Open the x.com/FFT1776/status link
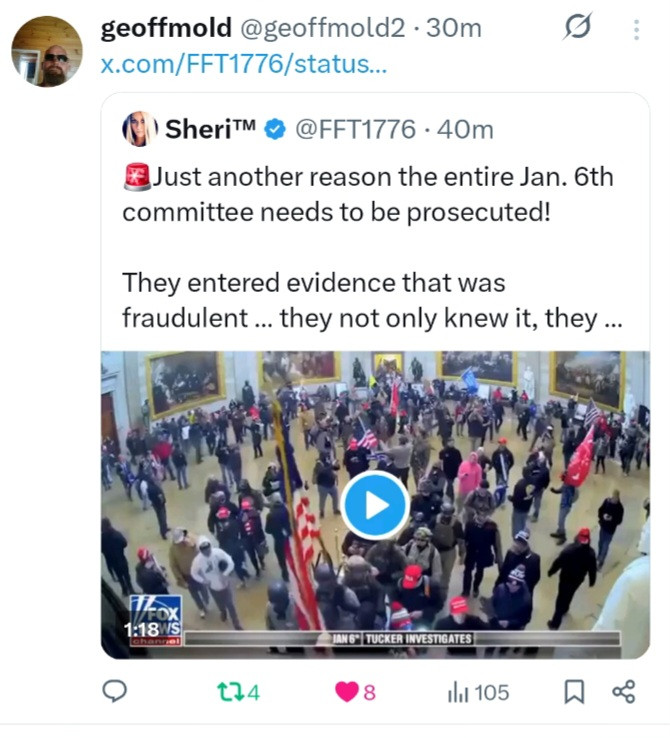 click(244, 64)
